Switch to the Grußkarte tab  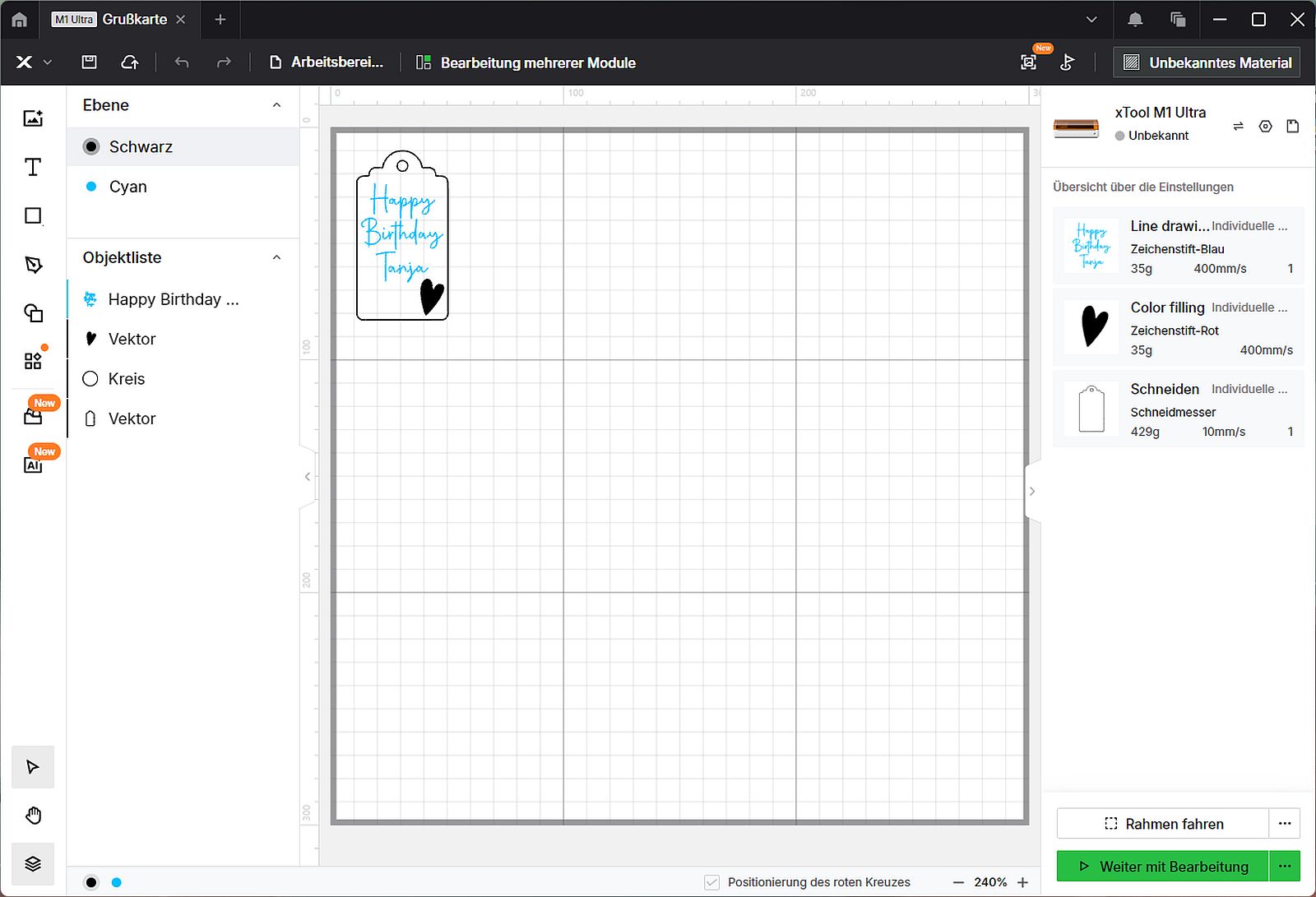pyautogui.click(x=134, y=19)
